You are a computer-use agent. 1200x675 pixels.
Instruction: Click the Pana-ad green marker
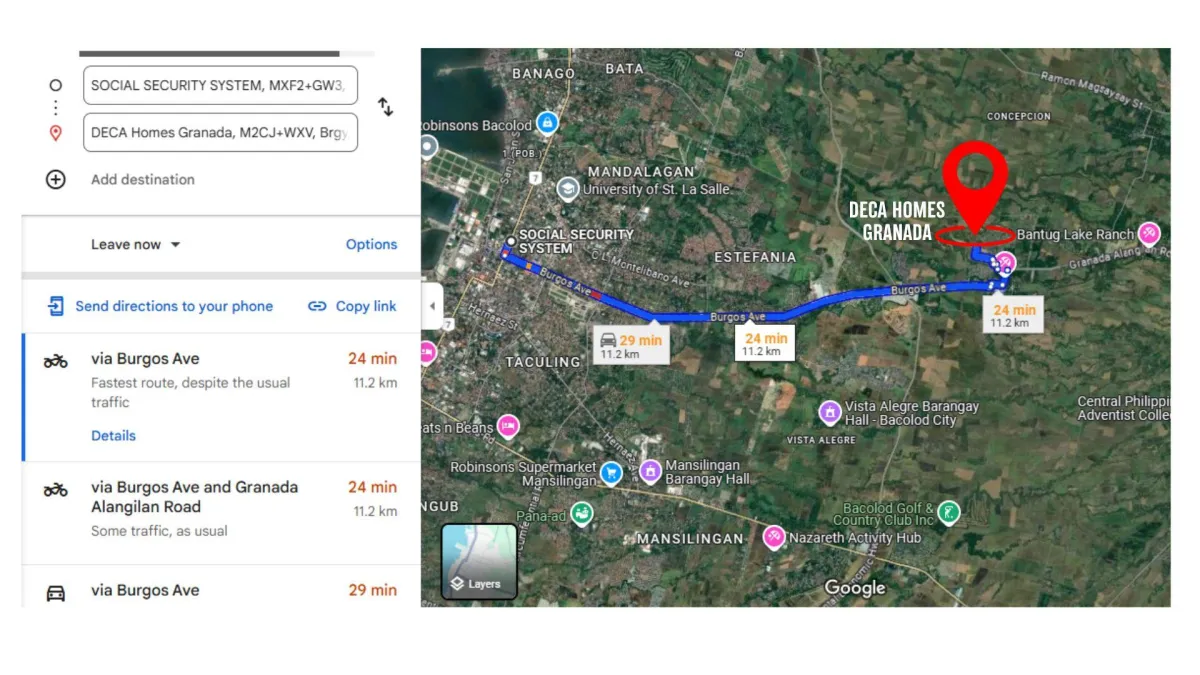pos(582,514)
